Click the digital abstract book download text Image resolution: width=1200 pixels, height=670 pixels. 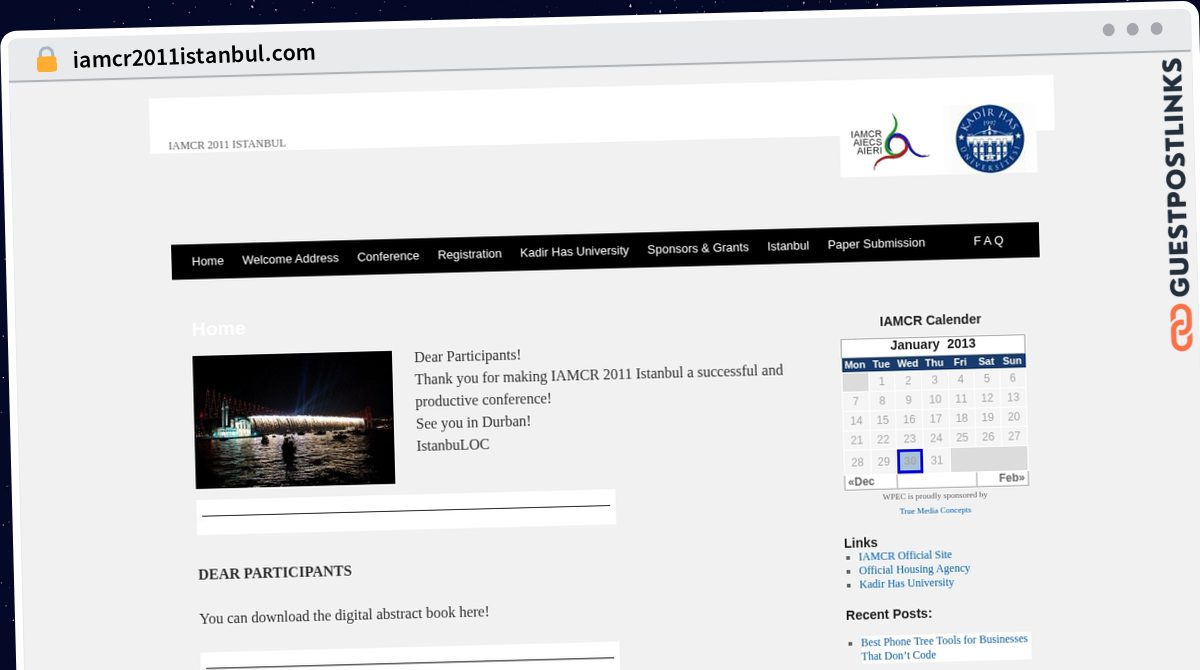click(x=344, y=615)
